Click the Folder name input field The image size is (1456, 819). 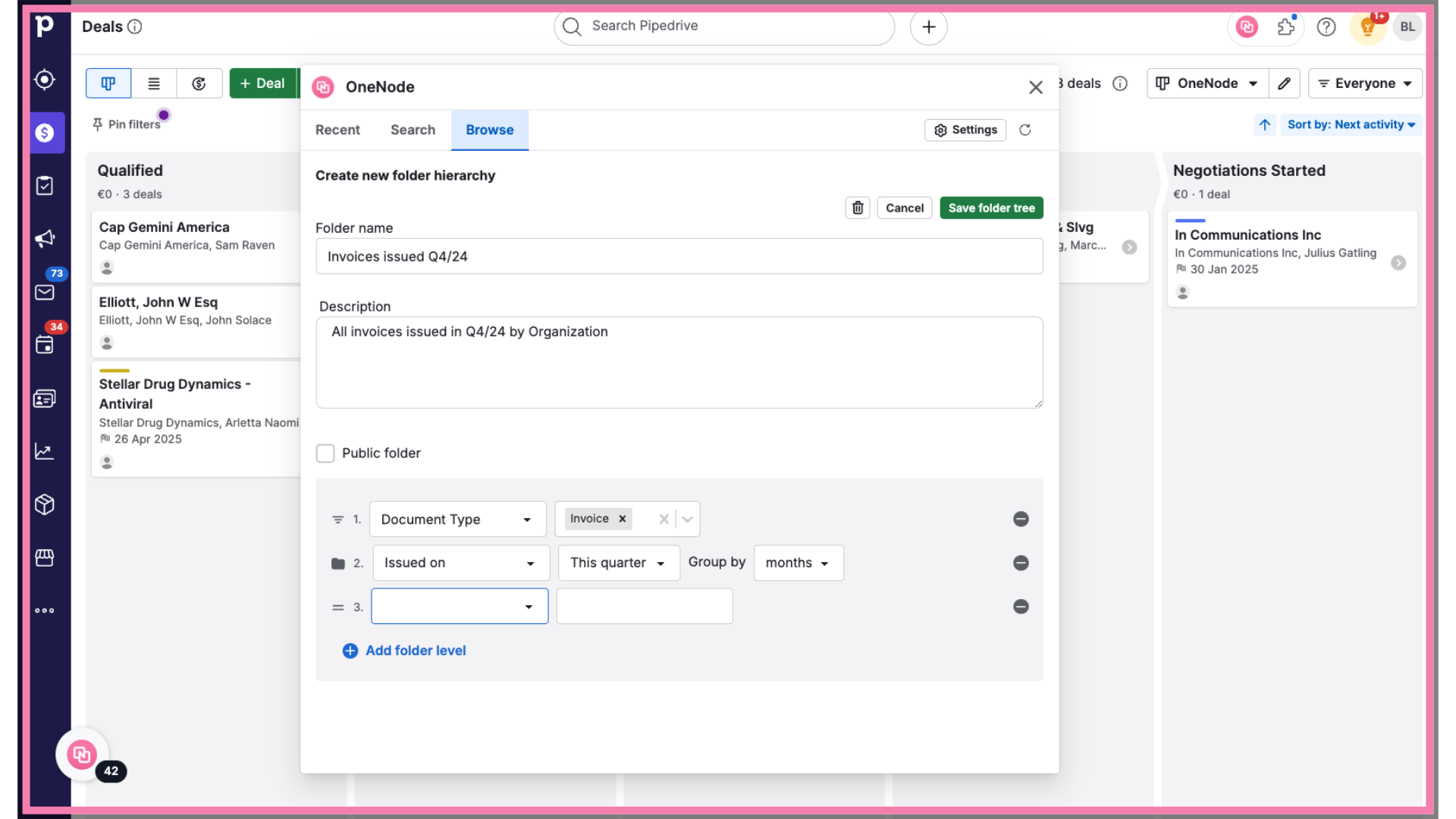click(x=679, y=256)
